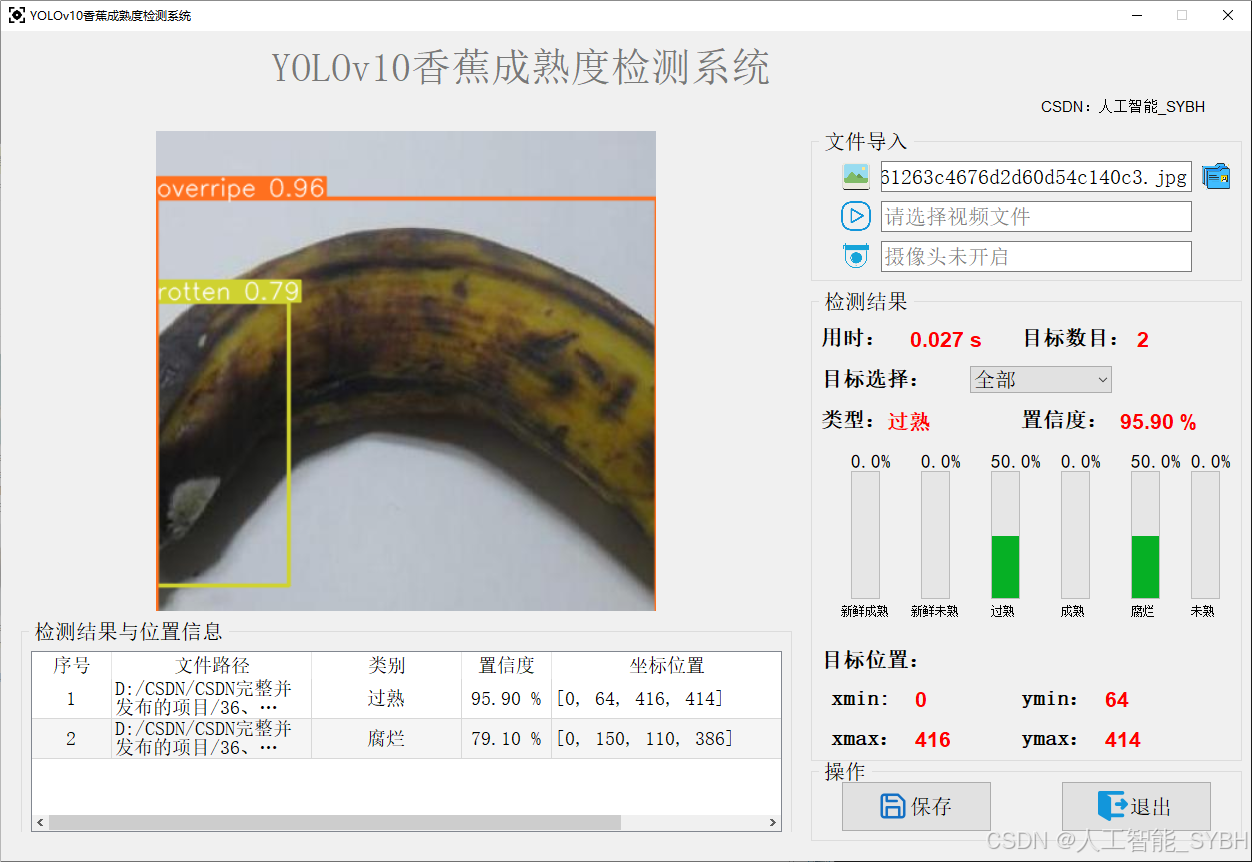Click the xmin value 0
The height and width of the screenshot is (862, 1252).
921,700
